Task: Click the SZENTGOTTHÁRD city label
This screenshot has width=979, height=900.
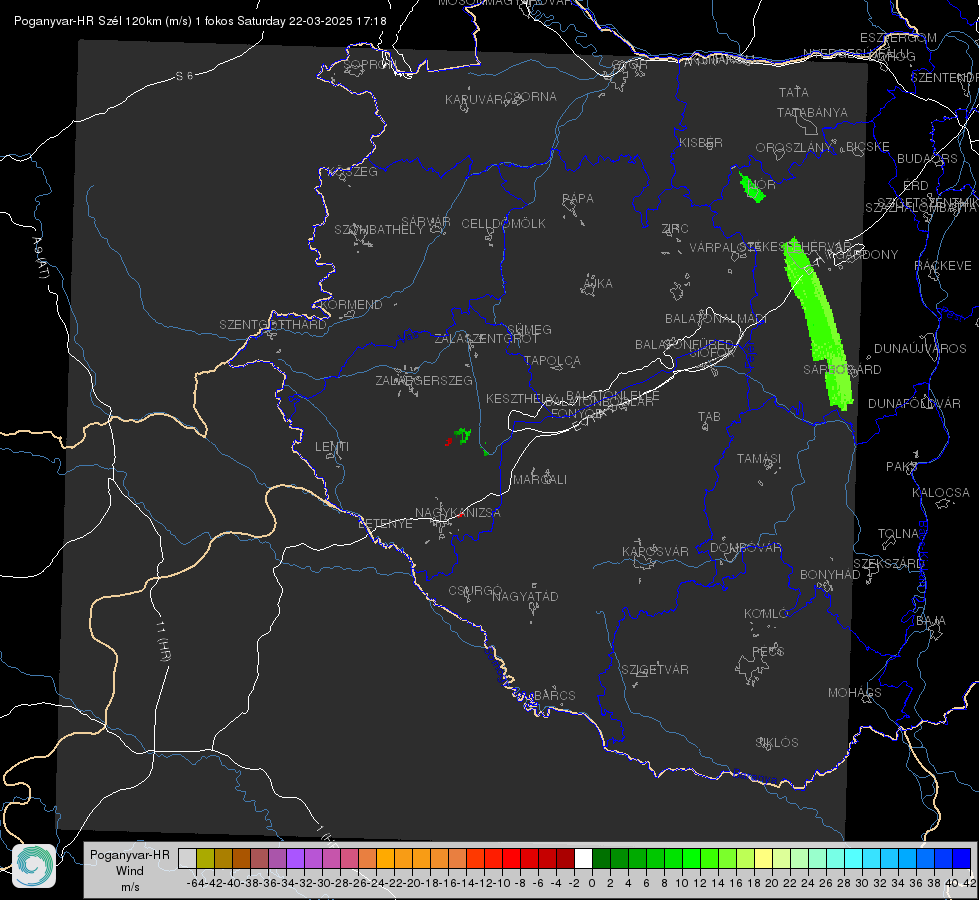Action: point(273,325)
